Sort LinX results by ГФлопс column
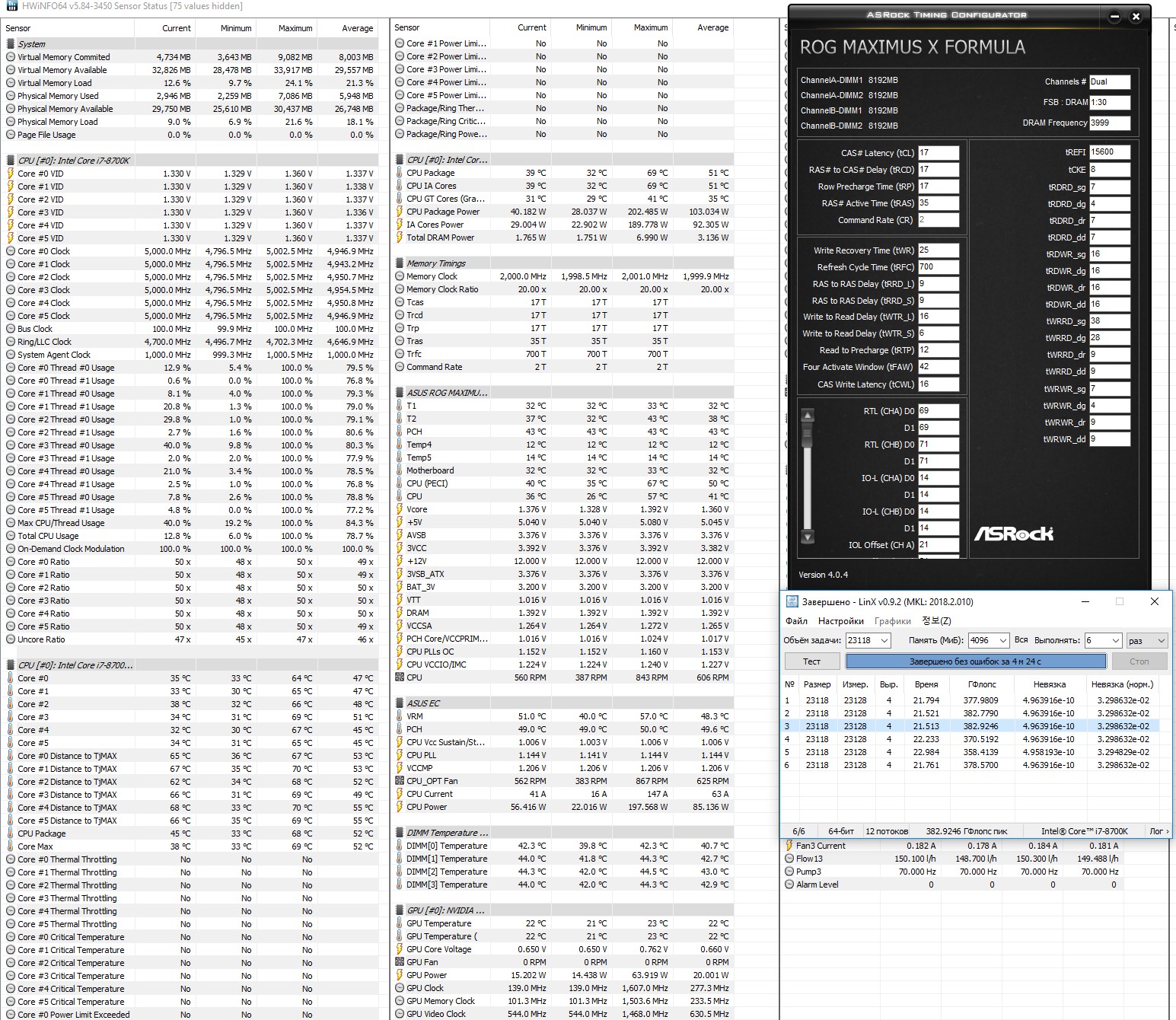Viewport: 1176px width, 1020px height. (x=982, y=684)
